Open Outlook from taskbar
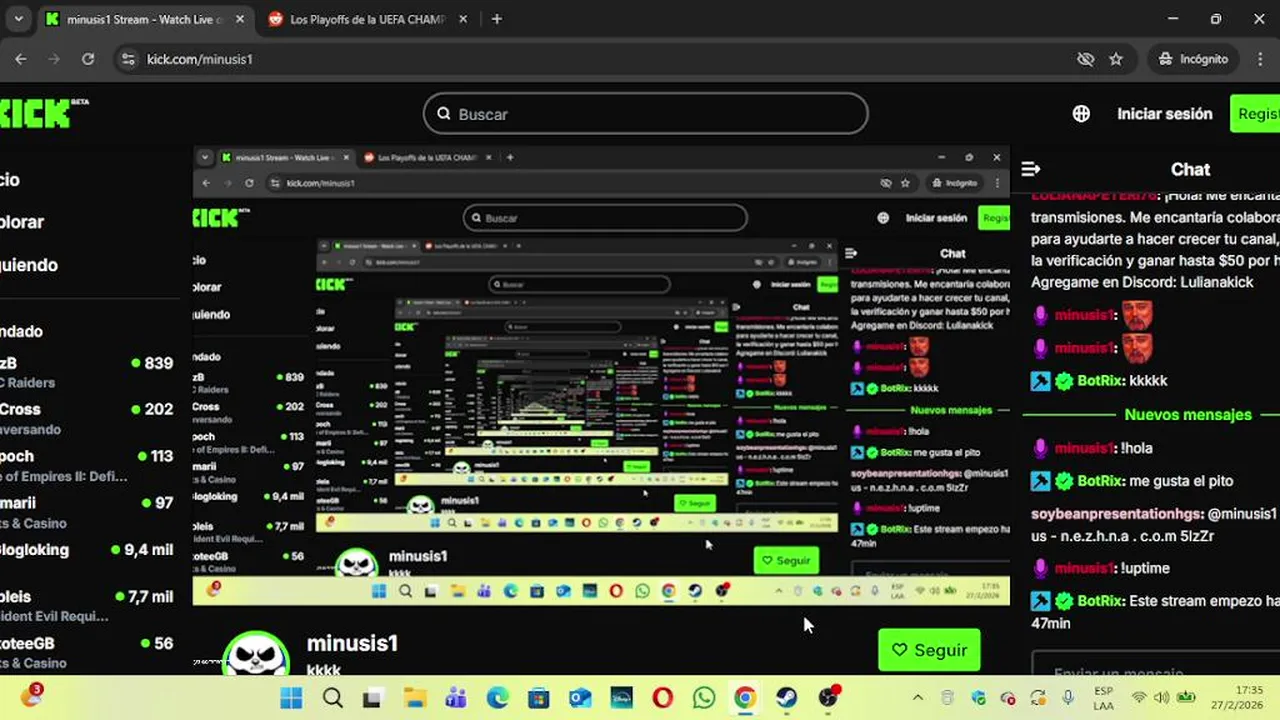This screenshot has width=1280, height=720. click(580, 698)
